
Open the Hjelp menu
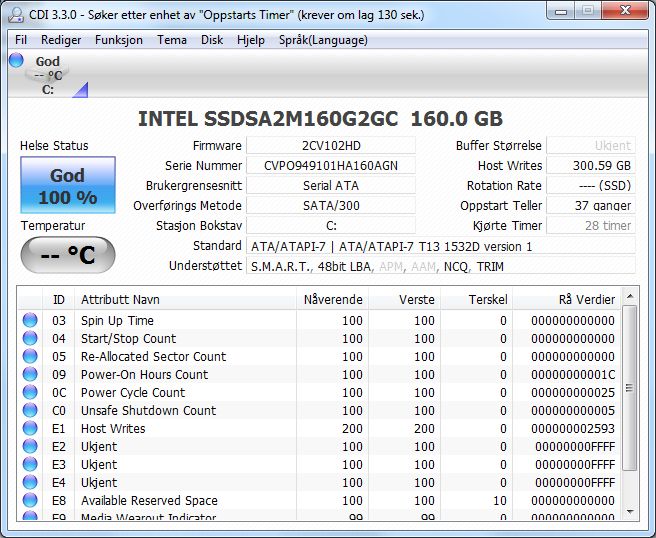251,40
